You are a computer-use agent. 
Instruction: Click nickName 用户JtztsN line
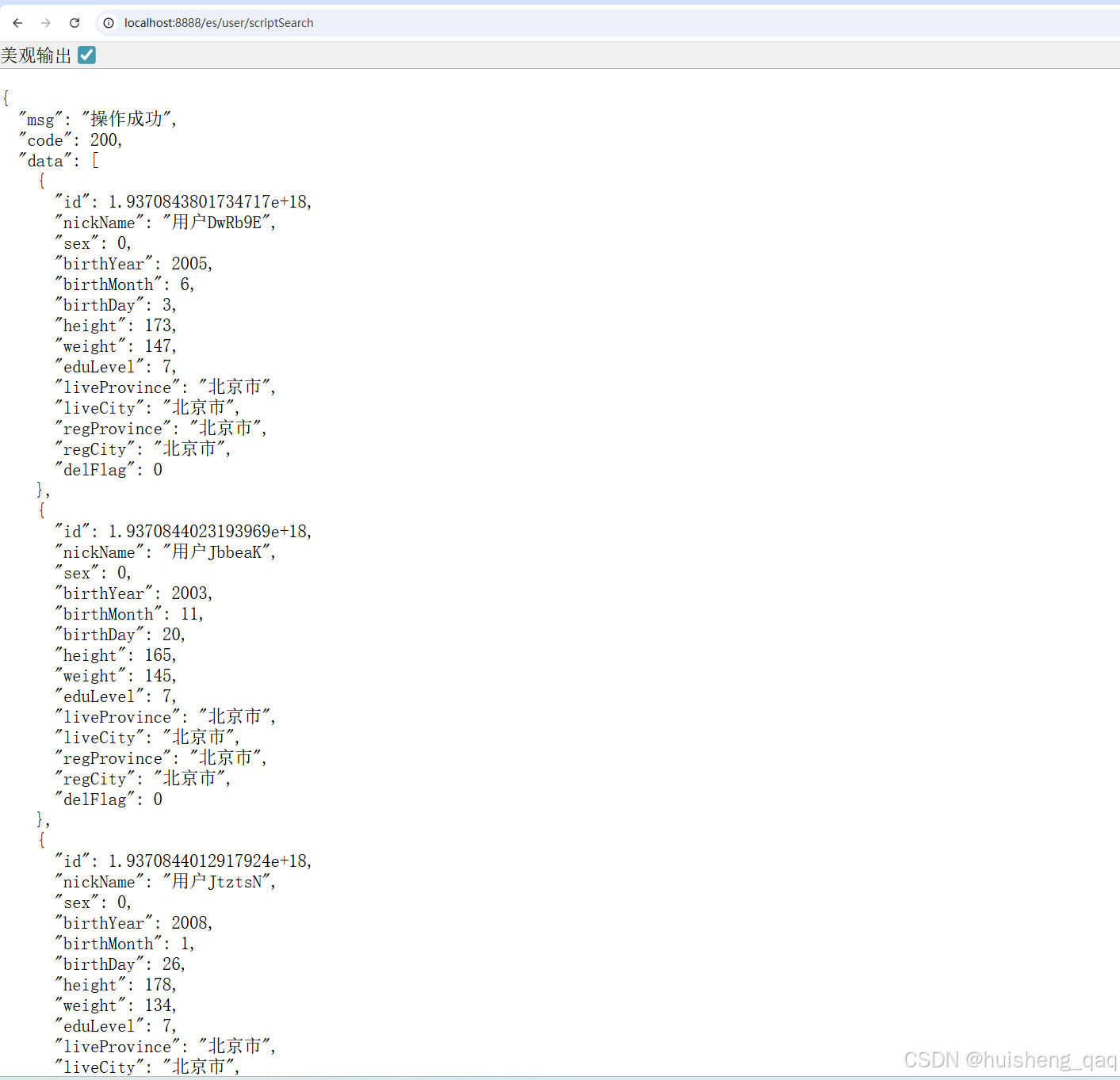166,882
